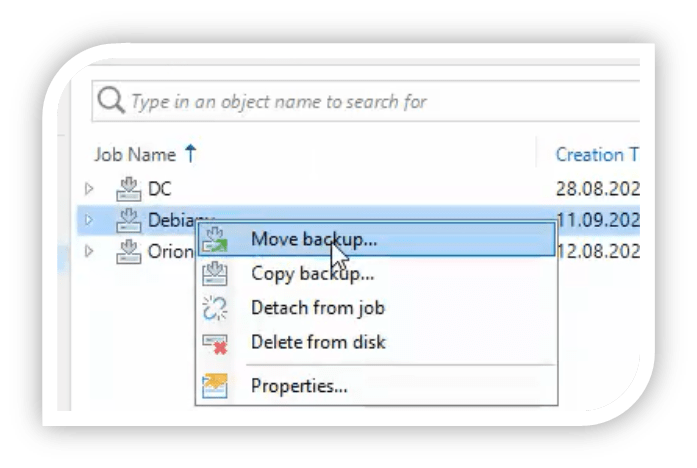
Task: Click the DC backup job icon
Action: [128, 187]
